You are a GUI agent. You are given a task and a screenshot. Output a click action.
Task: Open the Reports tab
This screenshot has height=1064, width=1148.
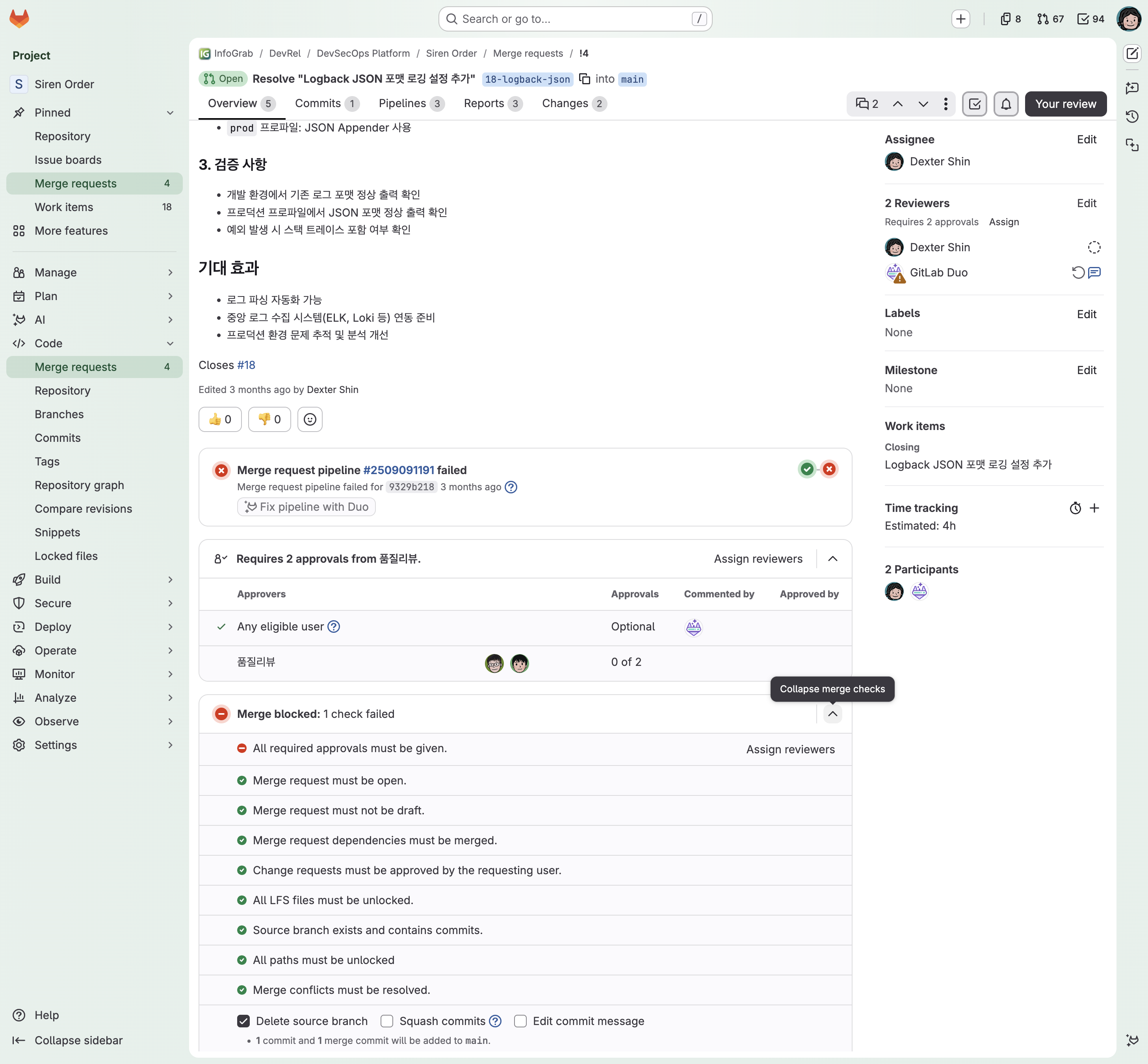(493, 104)
